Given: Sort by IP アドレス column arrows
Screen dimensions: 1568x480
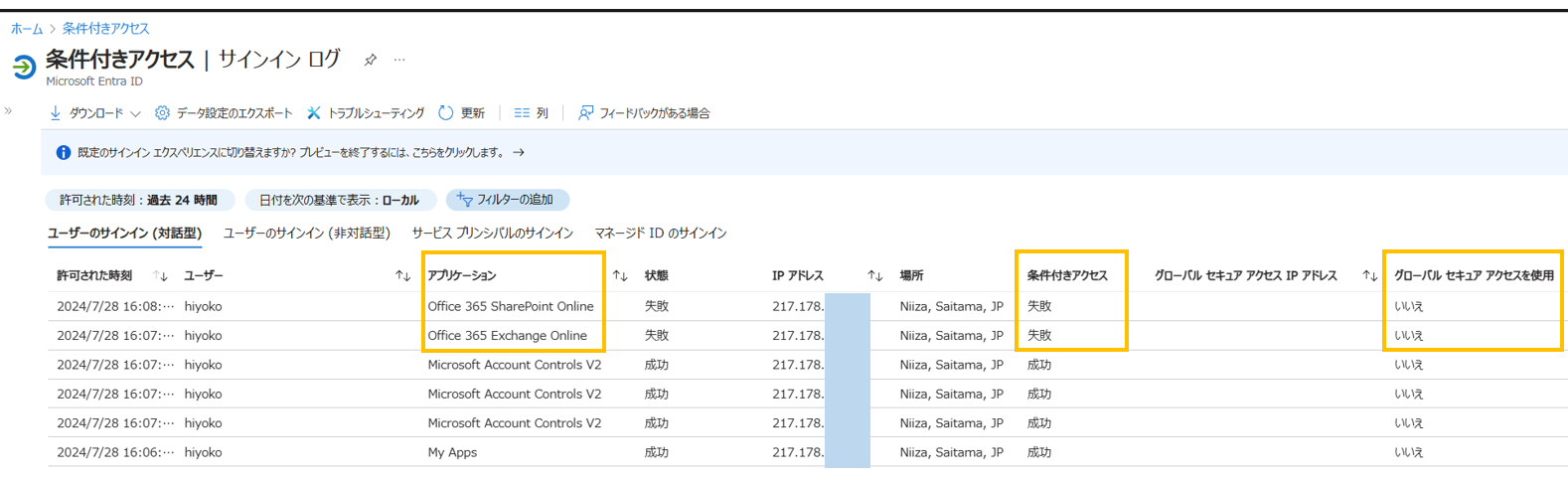Looking at the screenshot, I should pos(875,276).
